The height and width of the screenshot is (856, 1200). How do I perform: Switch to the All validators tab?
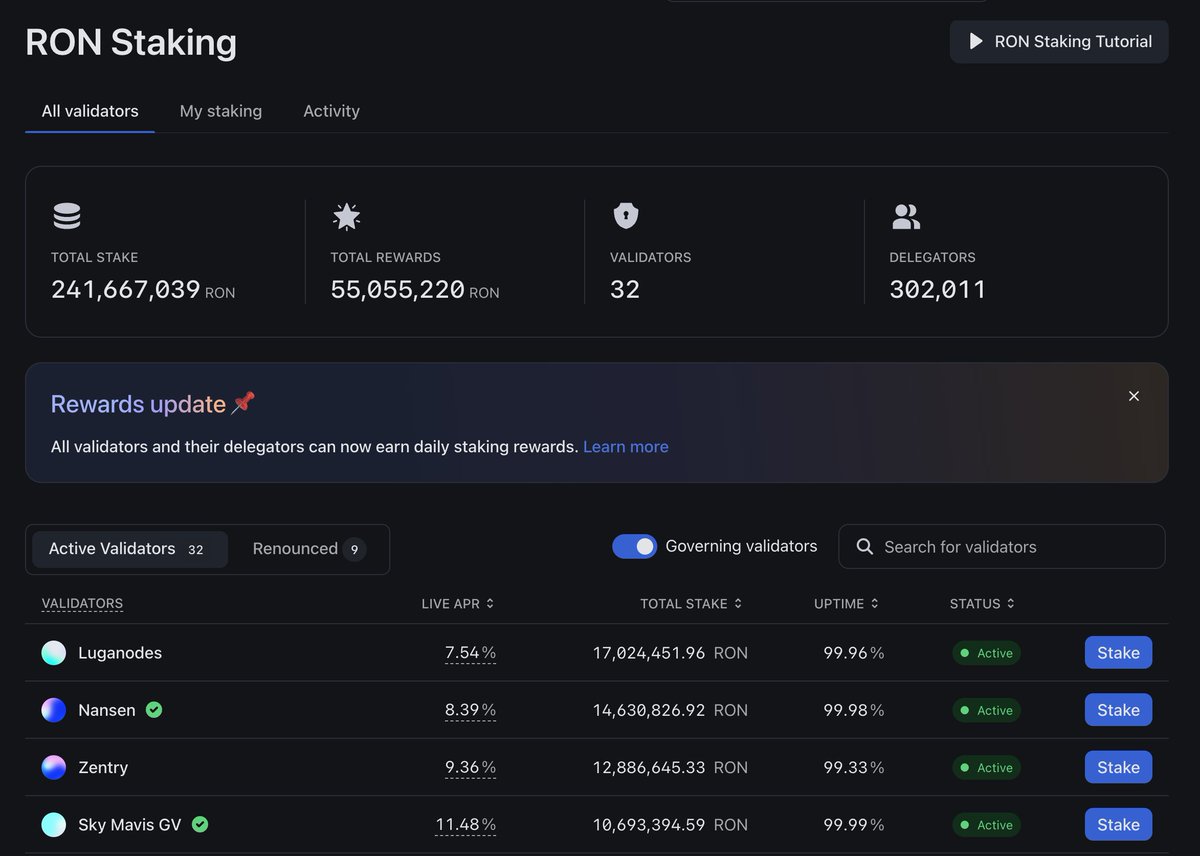90,111
